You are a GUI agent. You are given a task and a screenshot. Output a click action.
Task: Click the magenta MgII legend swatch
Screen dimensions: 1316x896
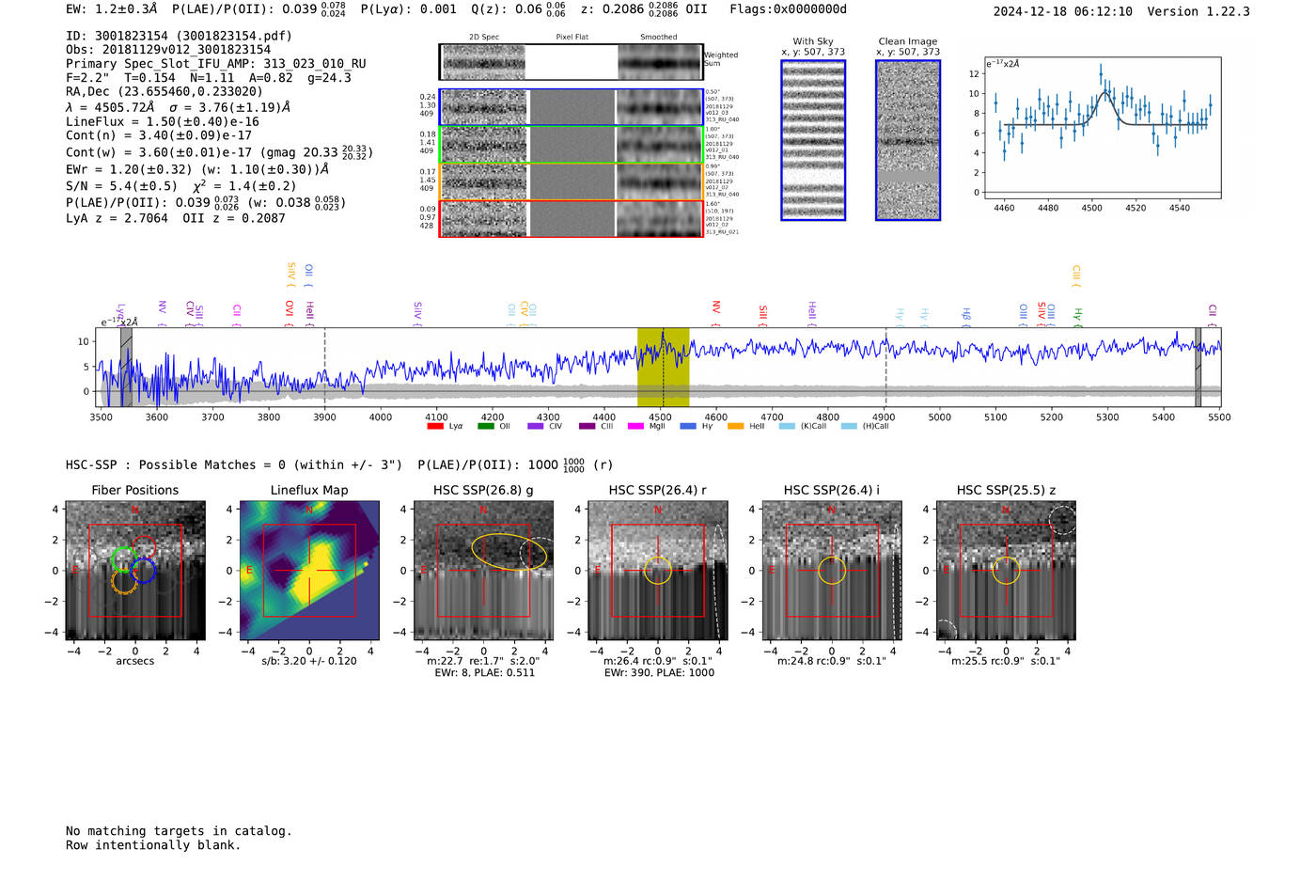pos(635,426)
